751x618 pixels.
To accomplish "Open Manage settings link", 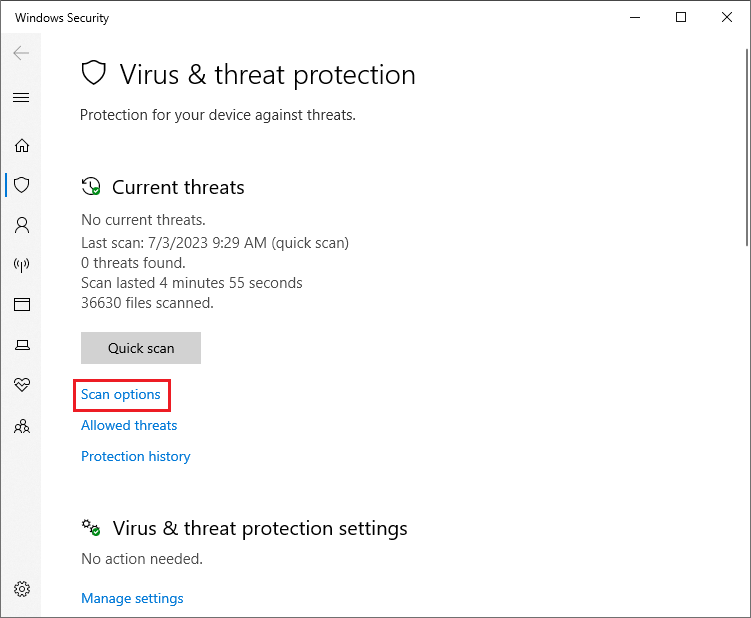I will click(x=132, y=598).
